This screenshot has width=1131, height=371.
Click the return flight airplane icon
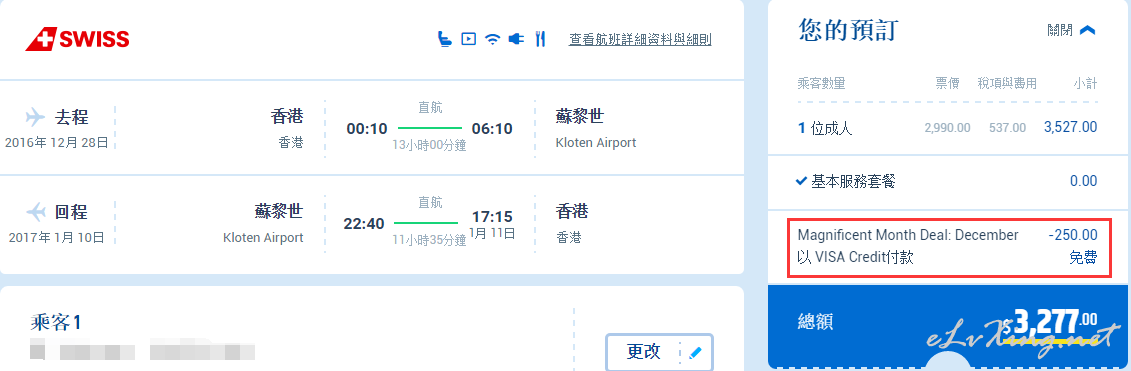click(x=36, y=211)
